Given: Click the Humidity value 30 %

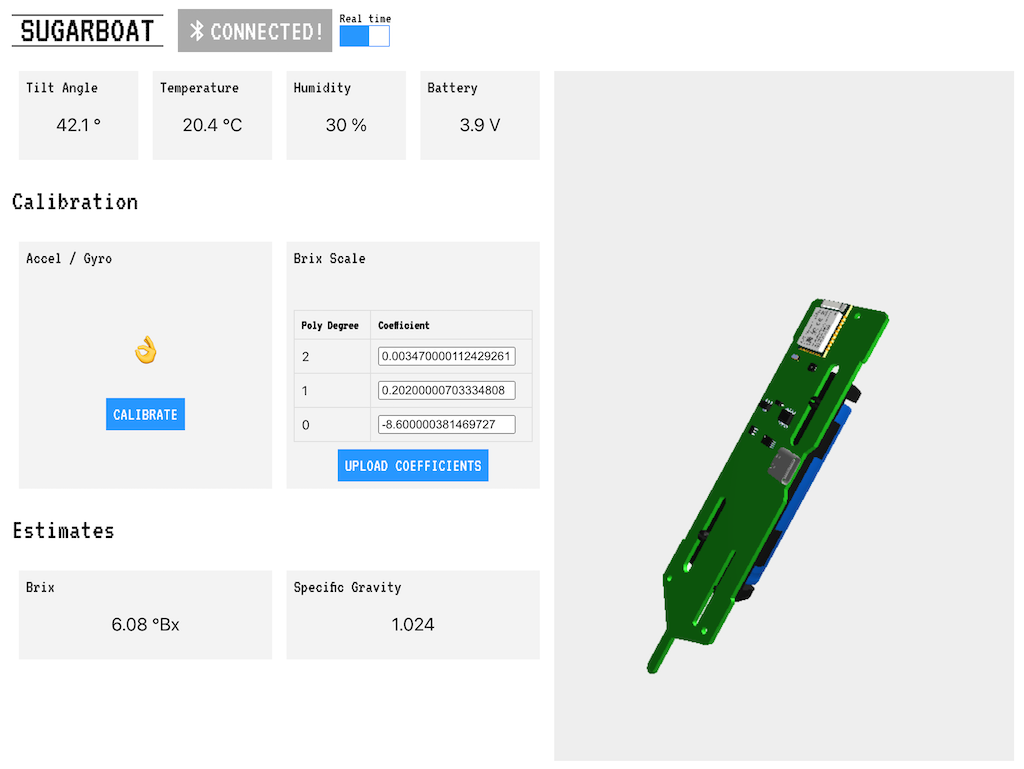Looking at the screenshot, I should point(346,125).
